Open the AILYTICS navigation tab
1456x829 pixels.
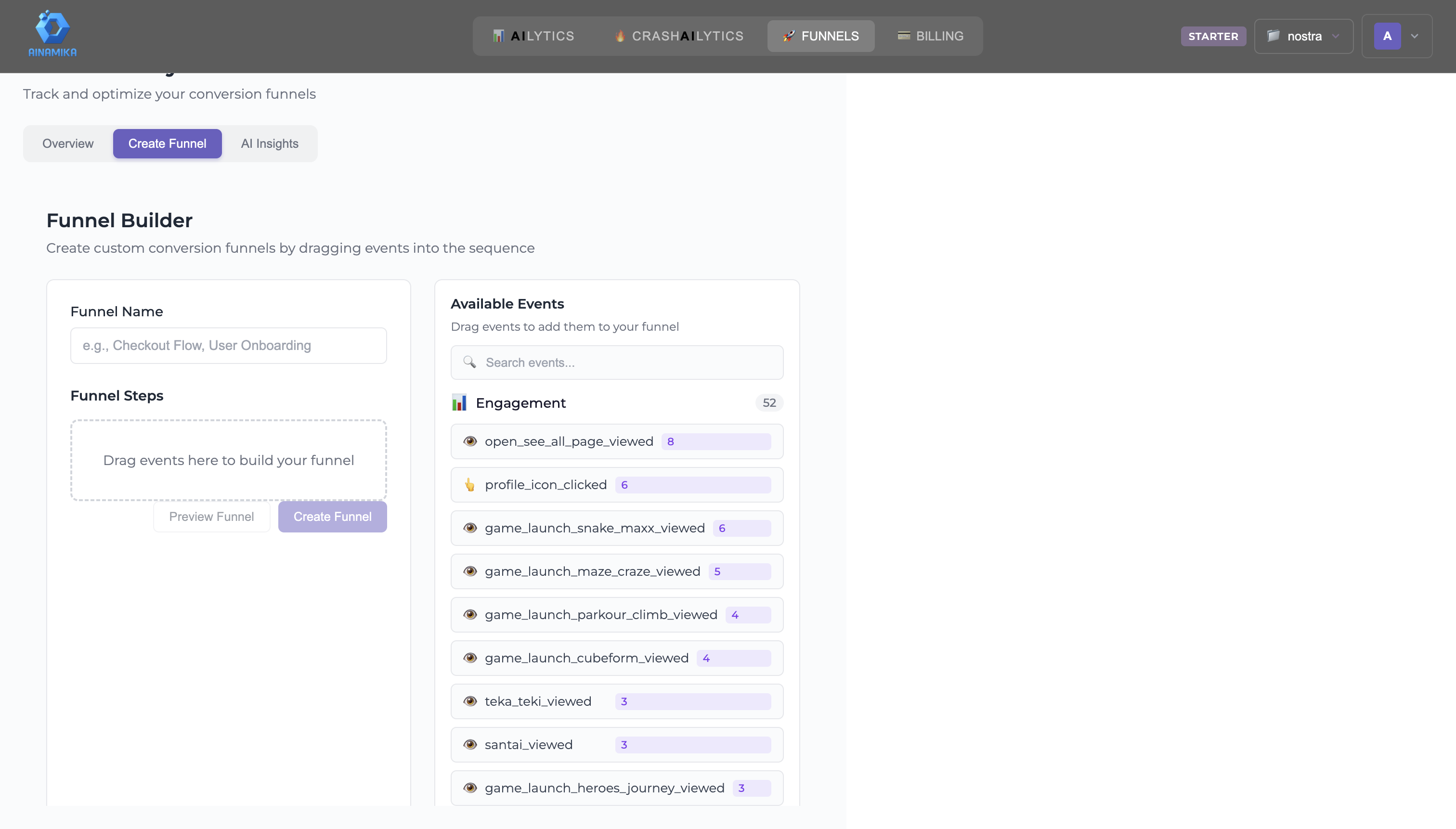[533, 36]
